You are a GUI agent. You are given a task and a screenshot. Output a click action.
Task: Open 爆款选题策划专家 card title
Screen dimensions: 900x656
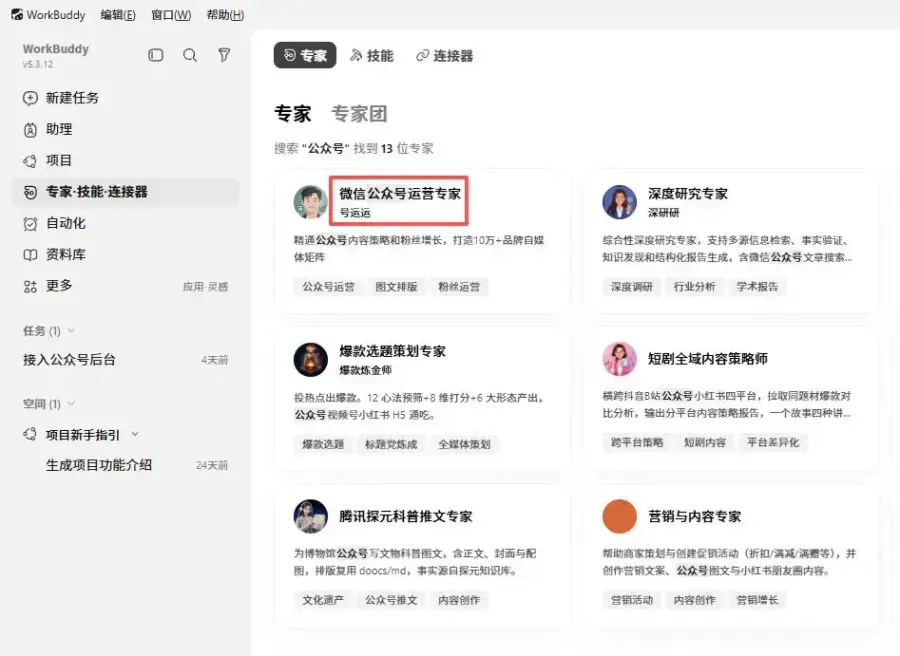(393, 351)
